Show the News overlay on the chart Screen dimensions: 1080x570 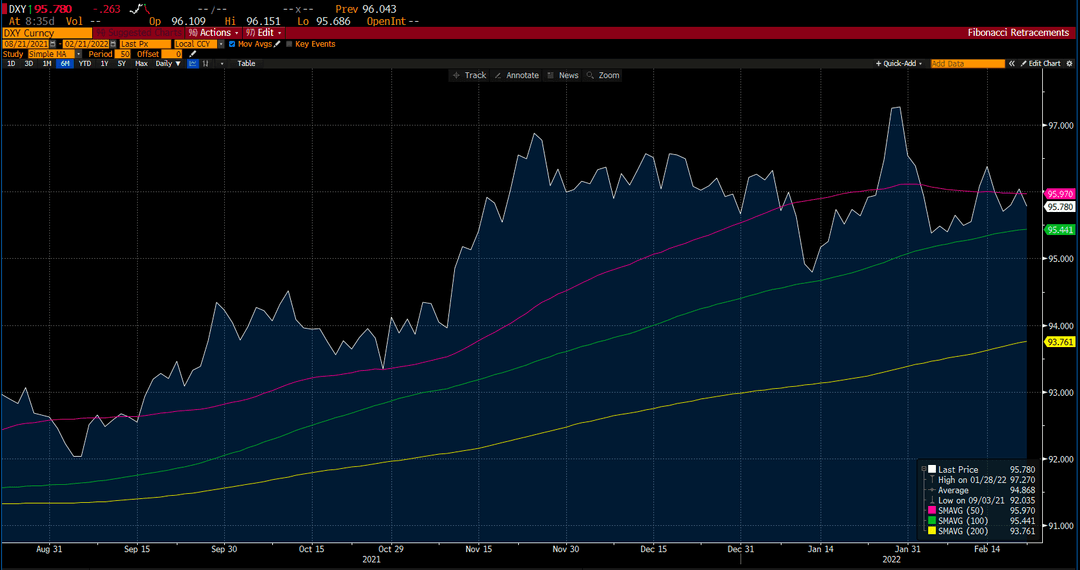click(x=563, y=75)
